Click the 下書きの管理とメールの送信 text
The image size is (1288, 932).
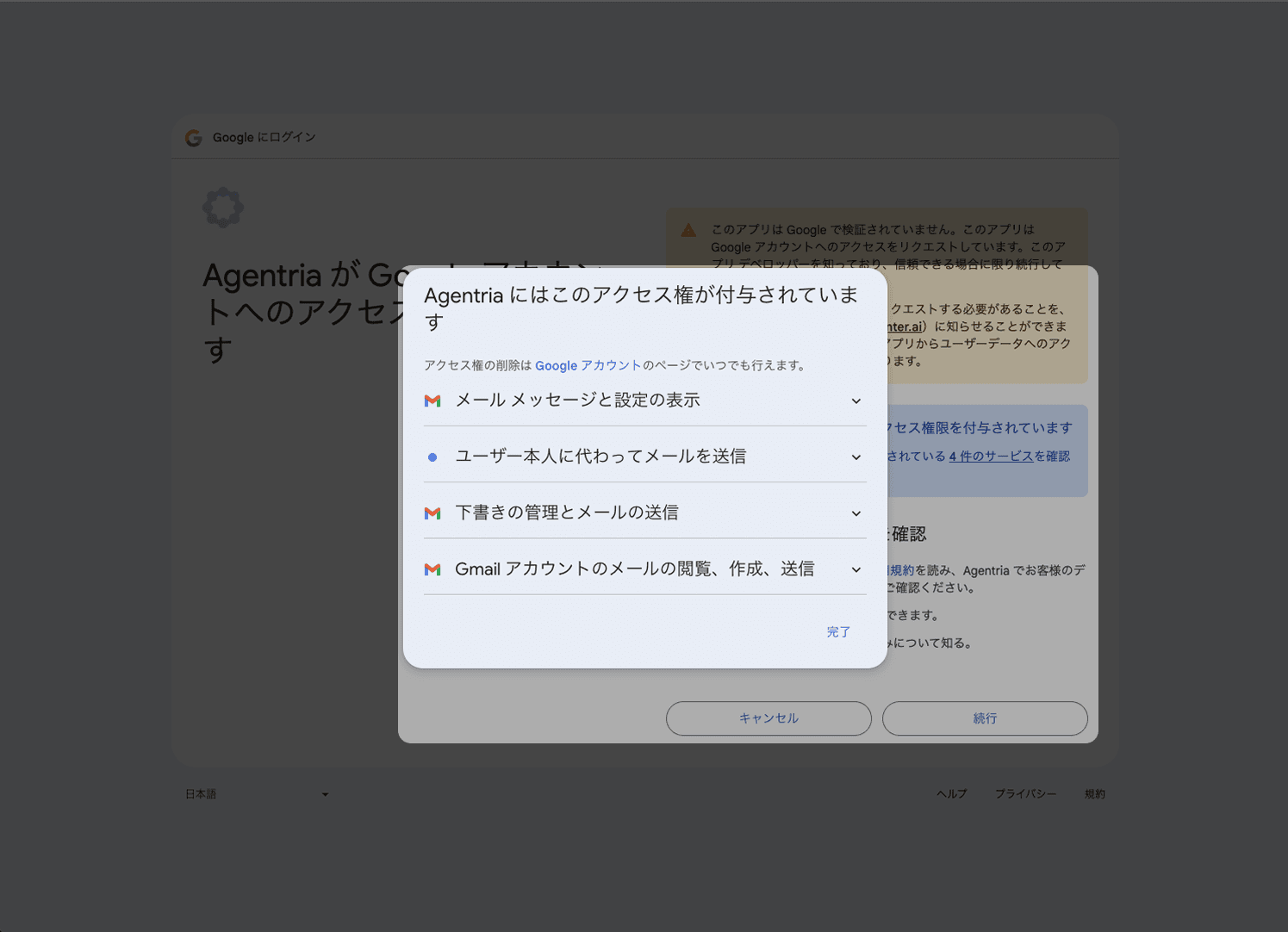tap(567, 513)
